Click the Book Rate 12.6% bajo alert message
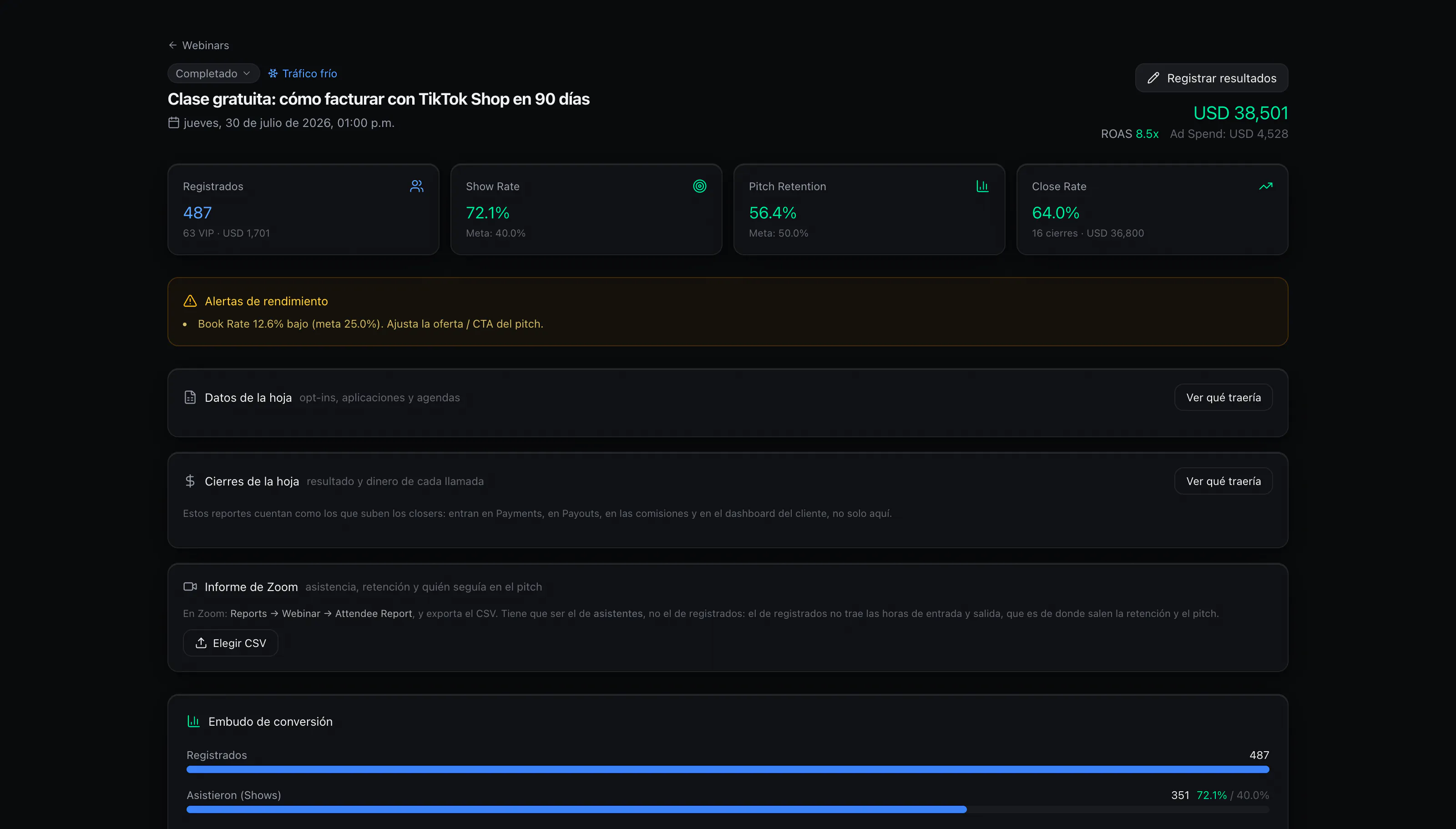Viewport: 1456px width, 829px height. 370,324
